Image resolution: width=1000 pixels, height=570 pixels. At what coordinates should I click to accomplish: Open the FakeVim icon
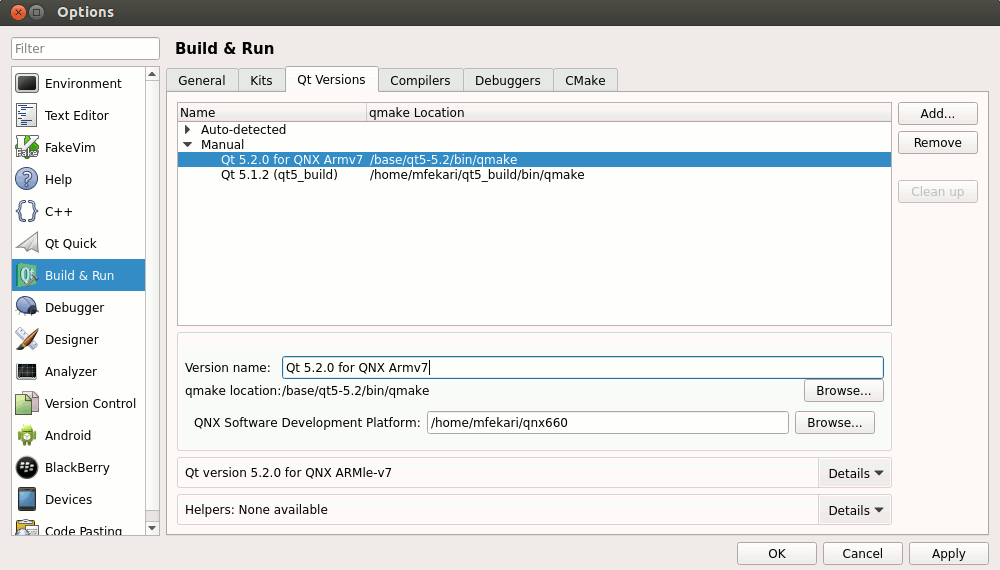(x=27, y=147)
